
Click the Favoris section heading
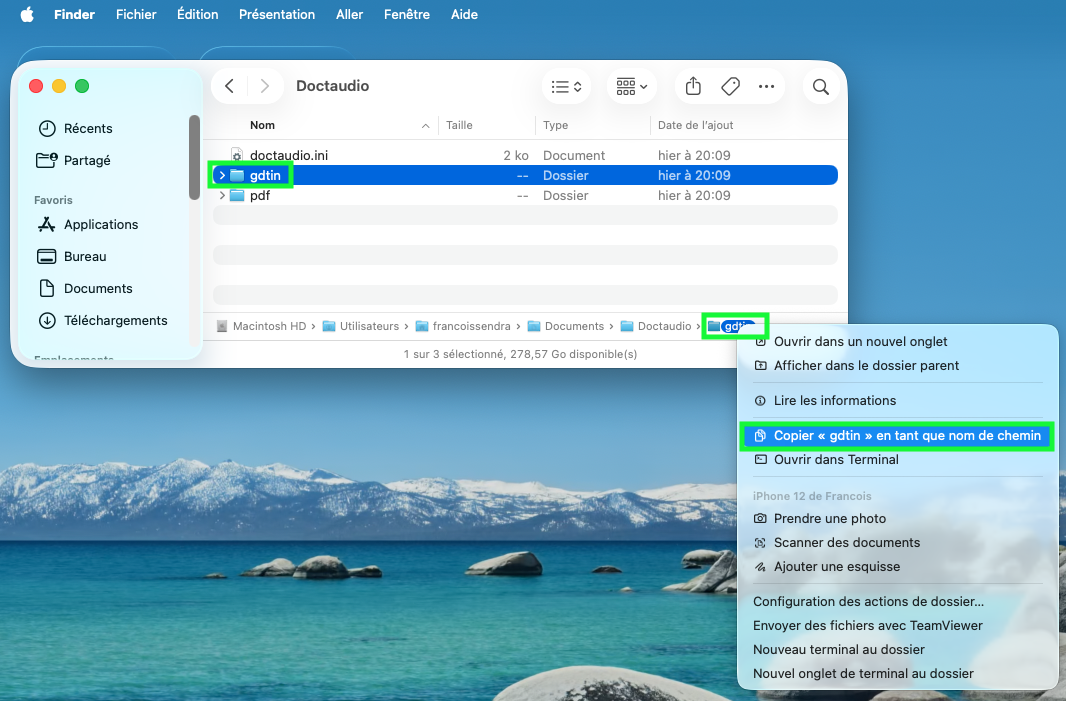click(53, 200)
